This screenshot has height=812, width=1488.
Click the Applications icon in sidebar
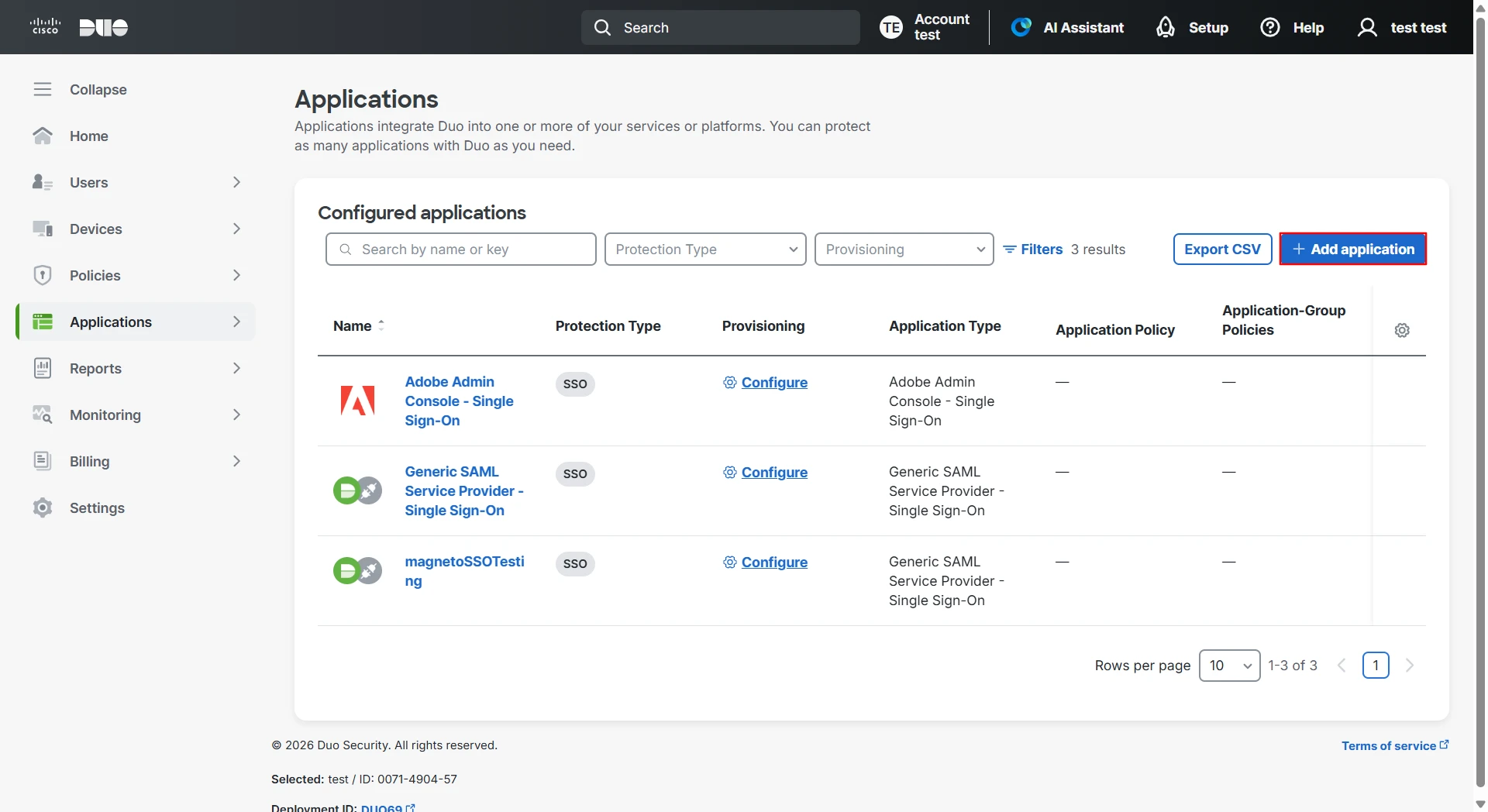pyautogui.click(x=43, y=322)
